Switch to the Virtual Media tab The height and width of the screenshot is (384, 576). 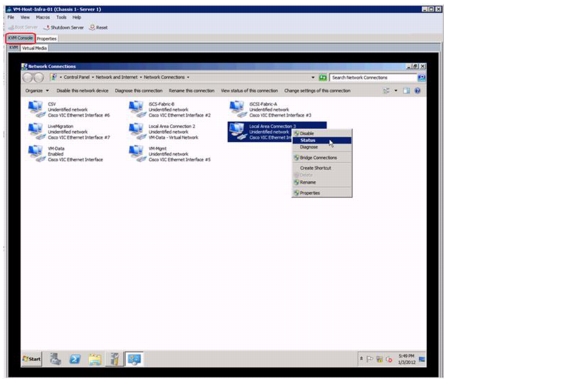tap(34, 48)
